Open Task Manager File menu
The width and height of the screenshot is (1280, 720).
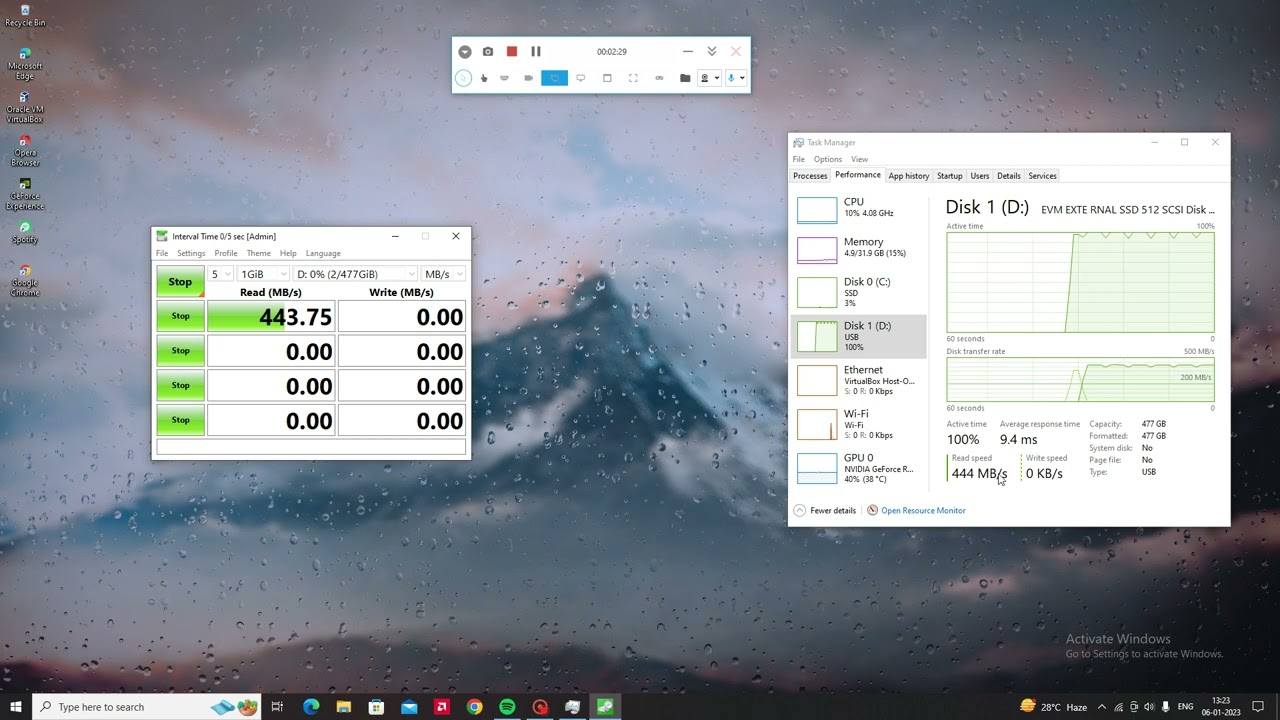click(x=799, y=159)
